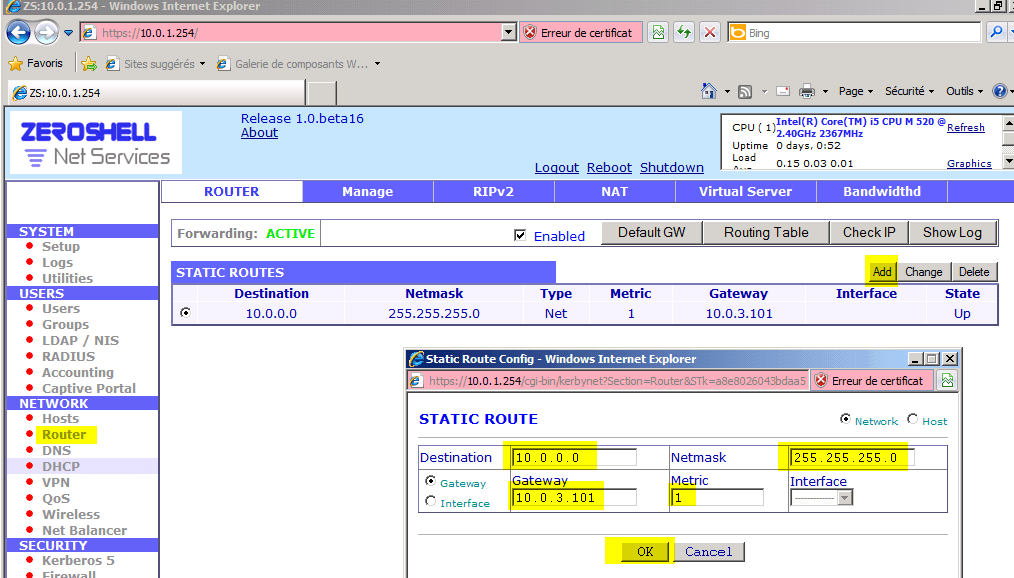Stop loading with the red X icon
1014x578 pixels.
pos(710,32)
